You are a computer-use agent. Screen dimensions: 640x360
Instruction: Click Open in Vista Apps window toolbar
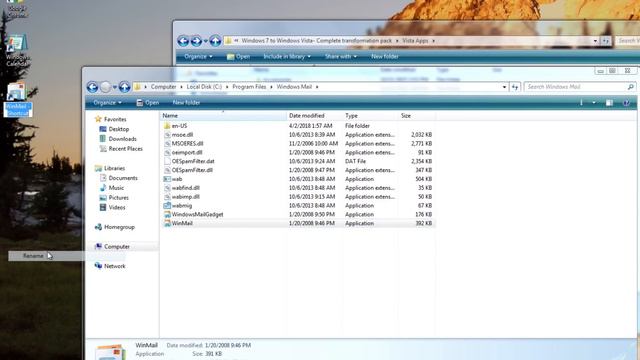238,56
